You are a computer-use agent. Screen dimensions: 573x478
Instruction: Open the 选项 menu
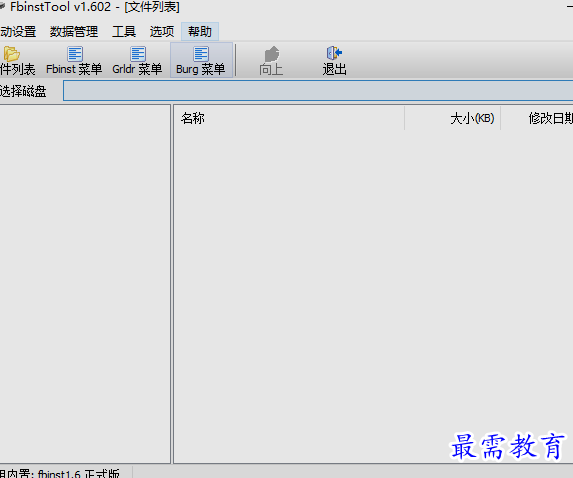pyautogui.click(x=162, y=31)
